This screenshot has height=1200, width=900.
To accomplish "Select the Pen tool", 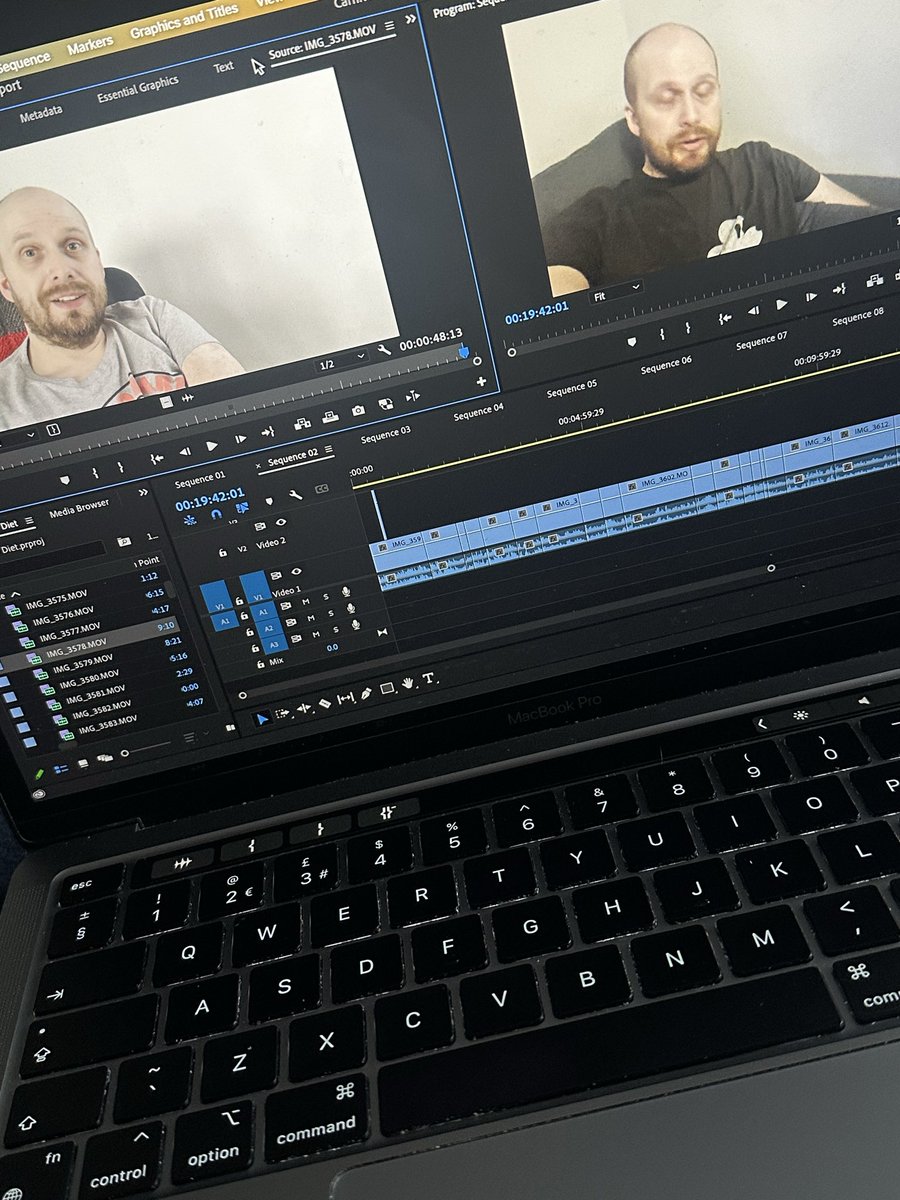I will coord(366,693).
